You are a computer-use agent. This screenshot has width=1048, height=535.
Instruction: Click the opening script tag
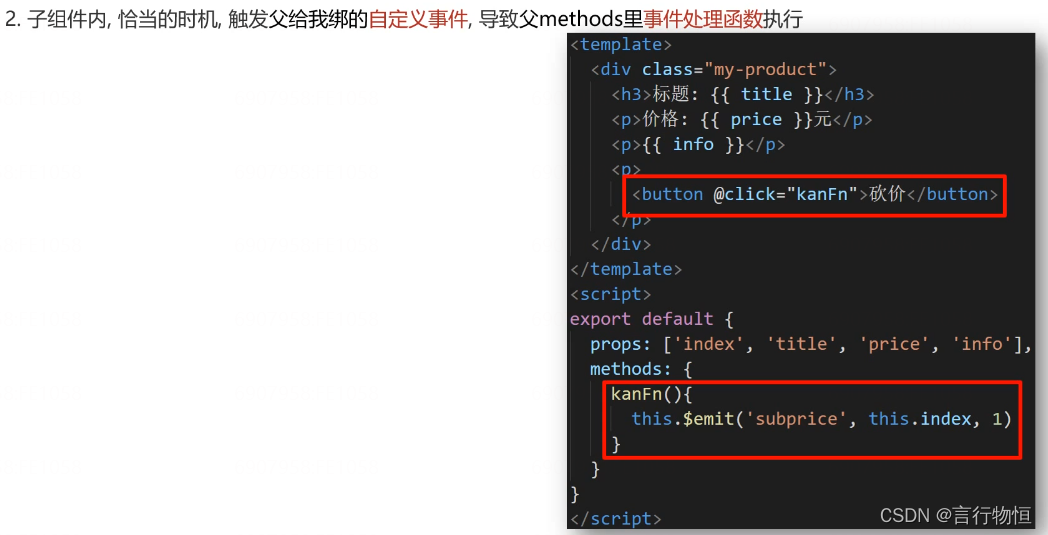610,295
